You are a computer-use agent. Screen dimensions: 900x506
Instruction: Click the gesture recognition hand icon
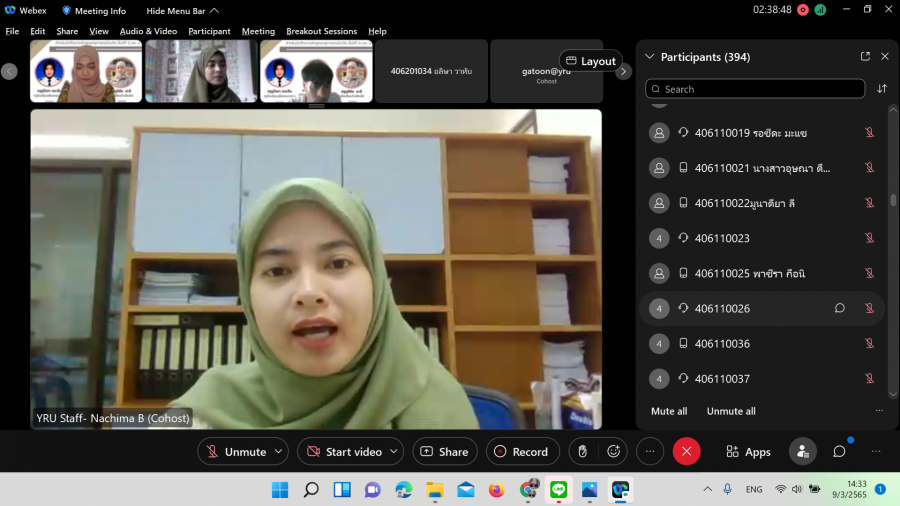coord(582,451)
